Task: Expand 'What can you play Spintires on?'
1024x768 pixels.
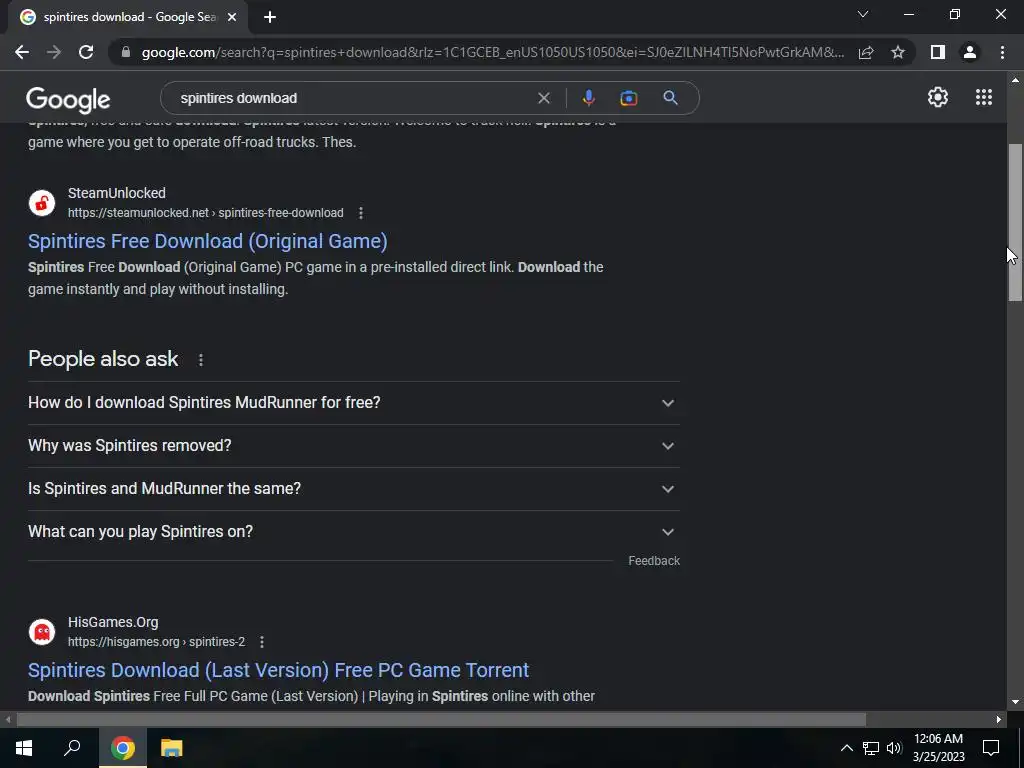Action: click(354, 532)
